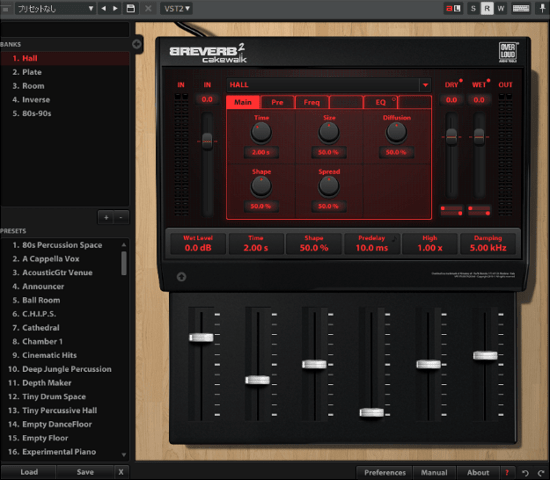The image size is (550, 480).
Task: Toggle the switch below the WET fader
Action: tap(479, 211)
